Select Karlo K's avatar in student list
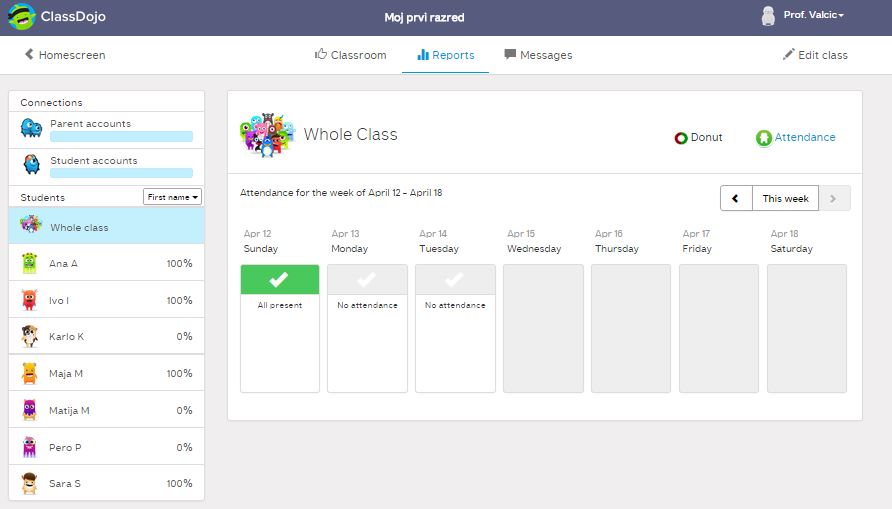Viewport: 892px width, 509px height. tap(31, 337)
